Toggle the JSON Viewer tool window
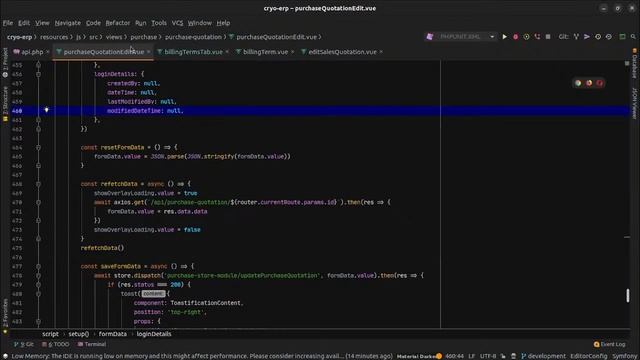The height and width of the screenshot is (360, 640). [635, 103]
